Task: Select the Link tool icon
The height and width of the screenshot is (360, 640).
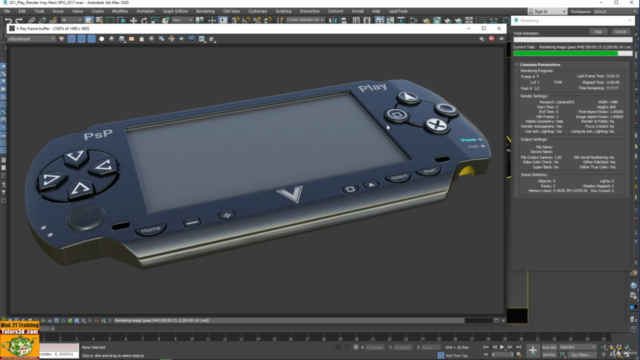Action: click(x=32, y=20)
